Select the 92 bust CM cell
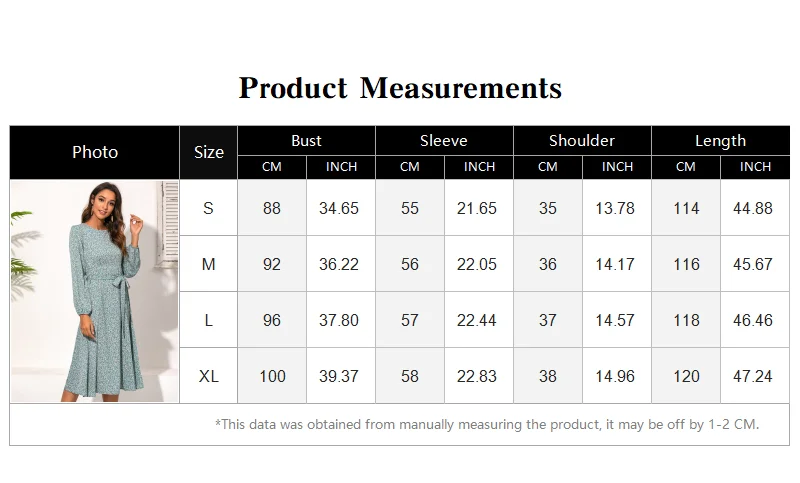 click(x=272, y=264)
